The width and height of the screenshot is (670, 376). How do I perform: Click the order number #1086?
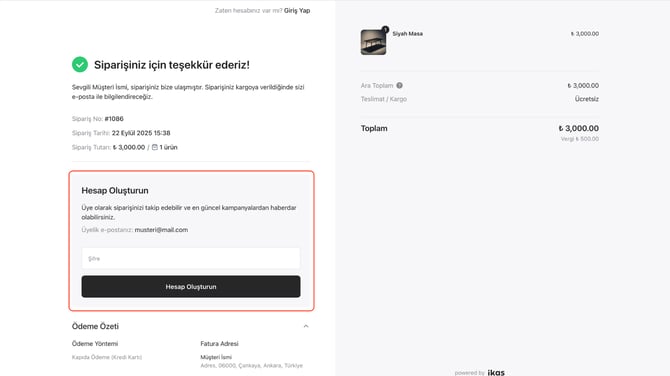tap(114, 119)
